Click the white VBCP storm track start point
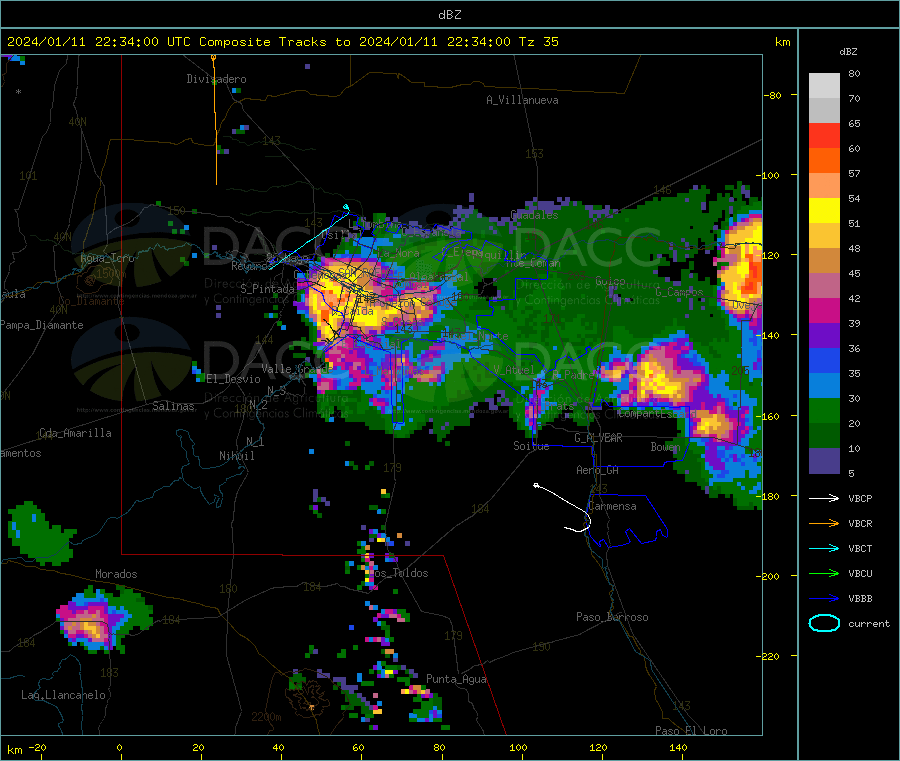The width and height of the screenshot is (900, 761). pos(536,486)
